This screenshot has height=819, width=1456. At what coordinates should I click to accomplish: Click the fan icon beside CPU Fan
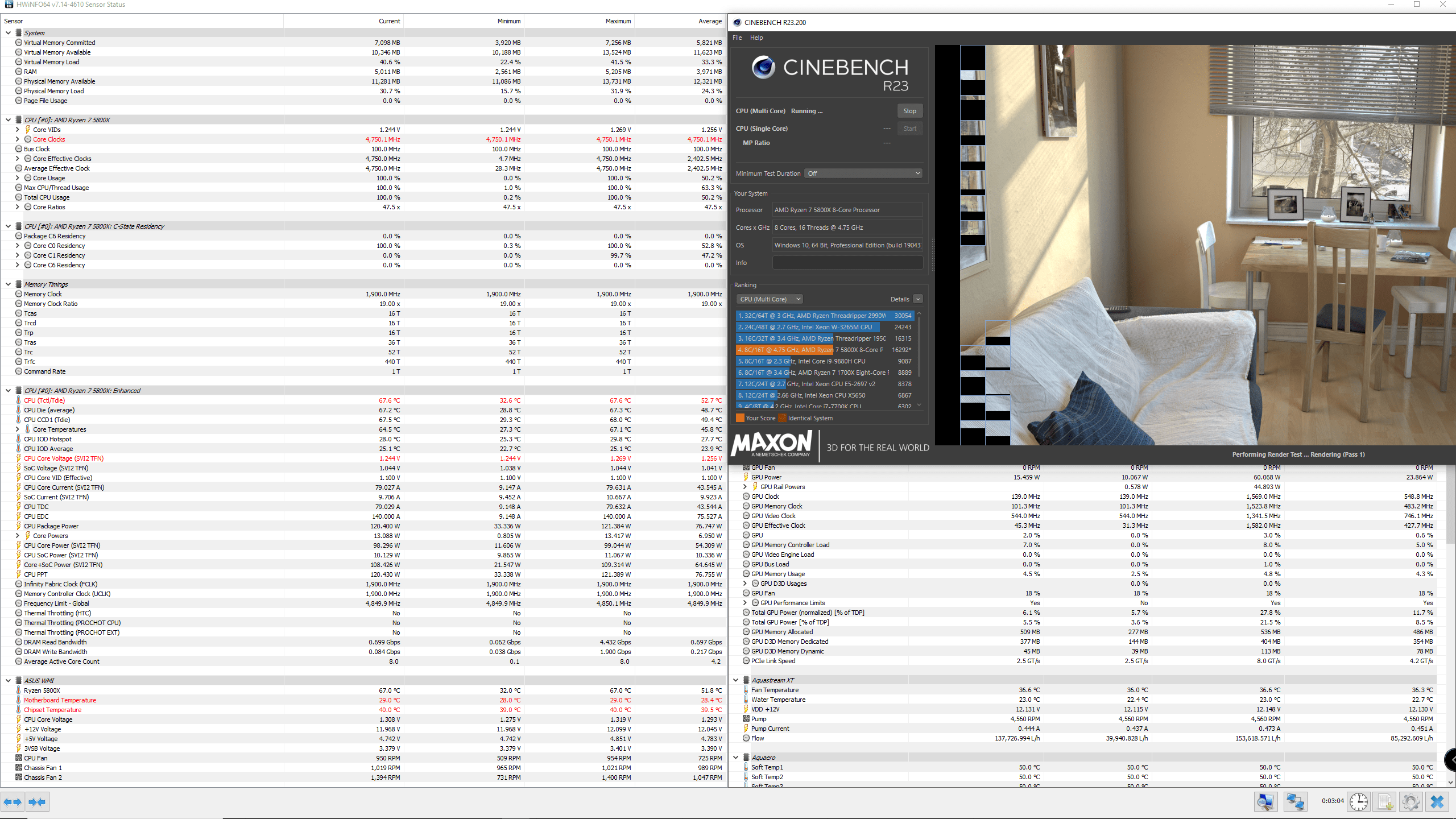pyautogui.click(x=19, y=758)
